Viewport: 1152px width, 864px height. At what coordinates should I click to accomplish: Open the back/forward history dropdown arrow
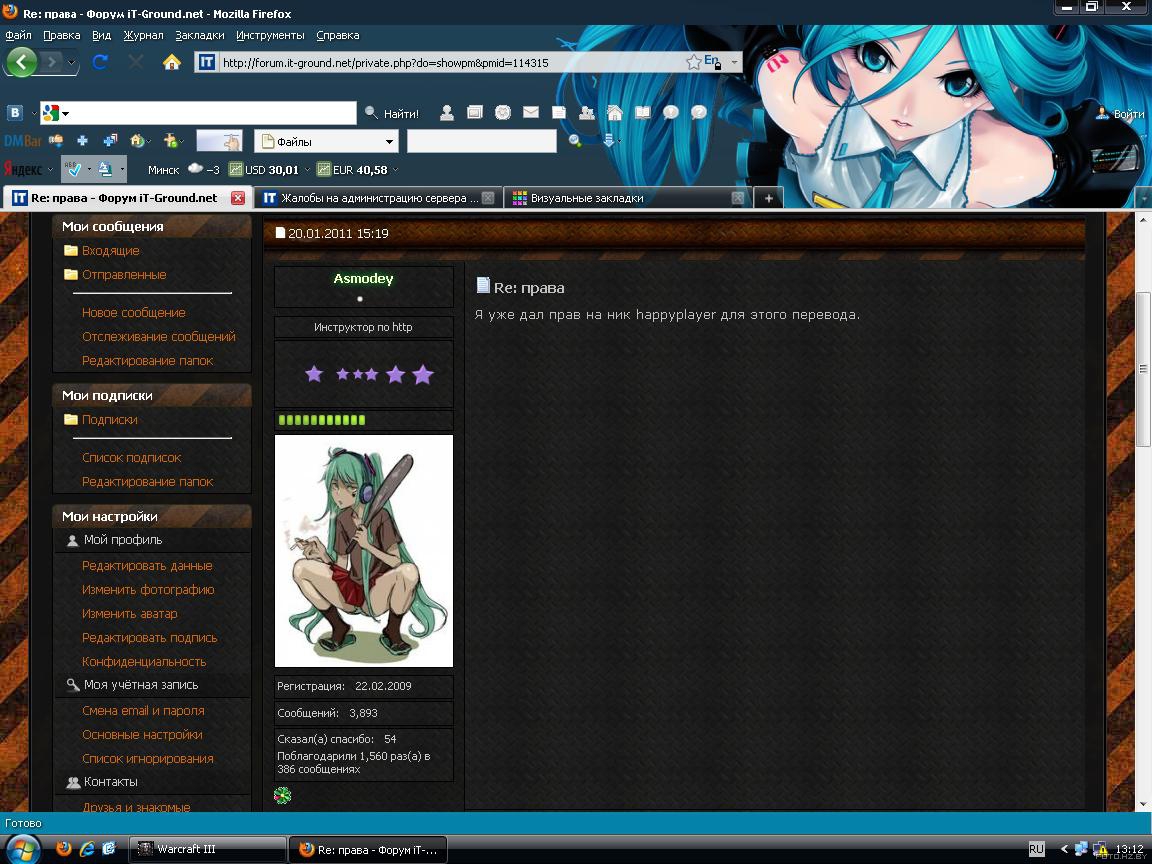click(71, 63)
